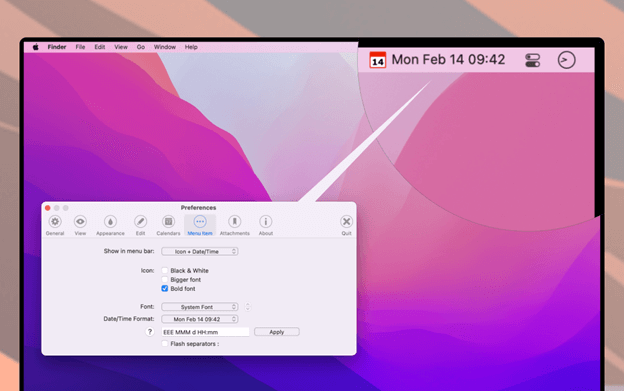Open the Apple menu
This screenshot has width=624, height=391.
click(x=35, y=47)
